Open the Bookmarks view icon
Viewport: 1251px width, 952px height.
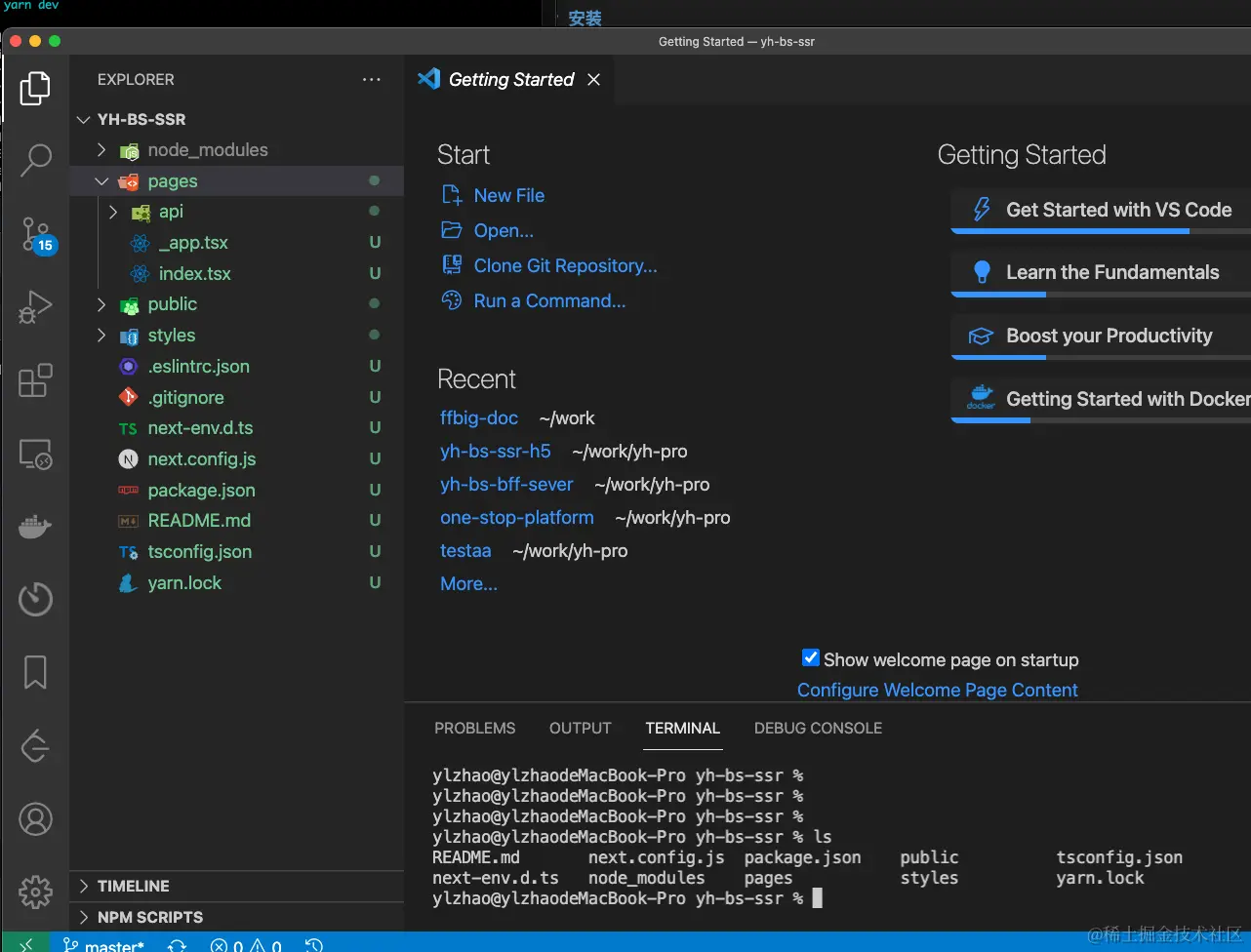36,672
